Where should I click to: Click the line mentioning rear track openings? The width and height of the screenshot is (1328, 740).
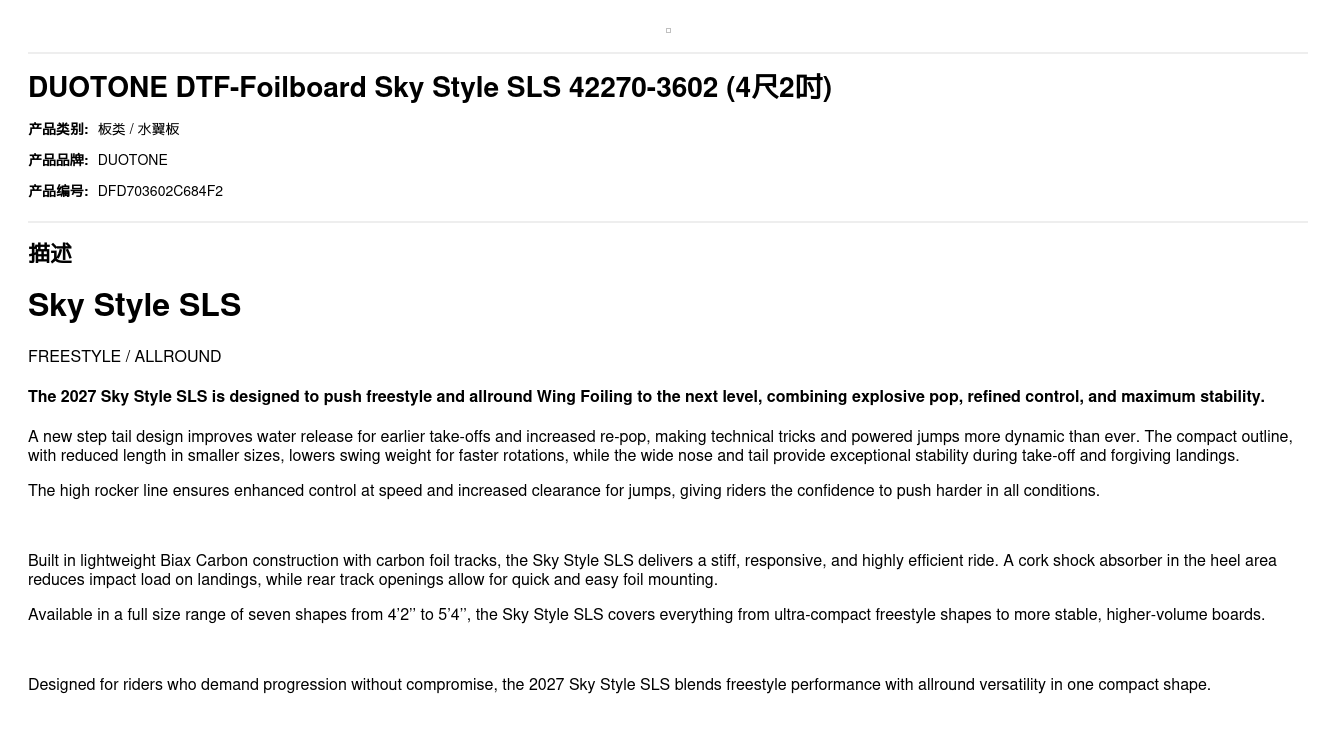[373, 580]
